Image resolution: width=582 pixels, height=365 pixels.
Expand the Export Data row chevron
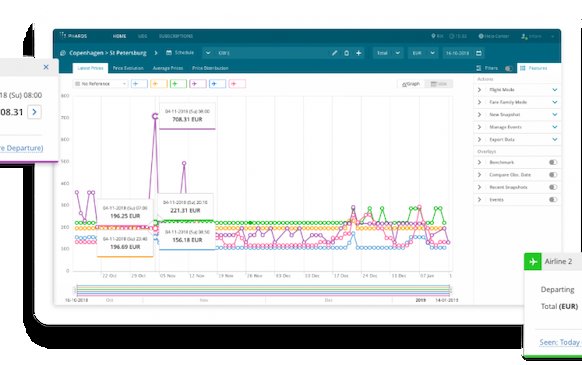[479, 140]
